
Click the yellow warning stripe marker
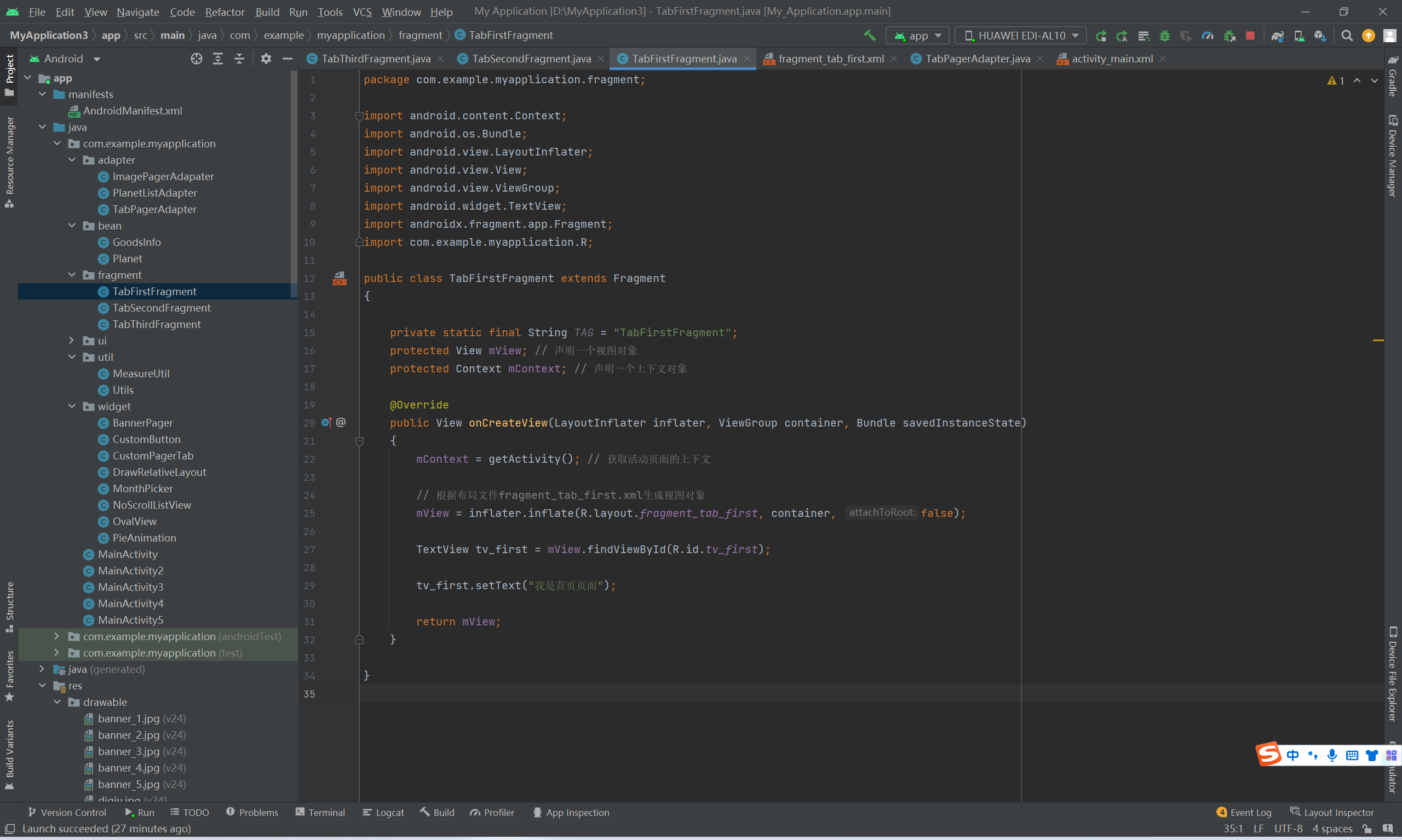1378,341
